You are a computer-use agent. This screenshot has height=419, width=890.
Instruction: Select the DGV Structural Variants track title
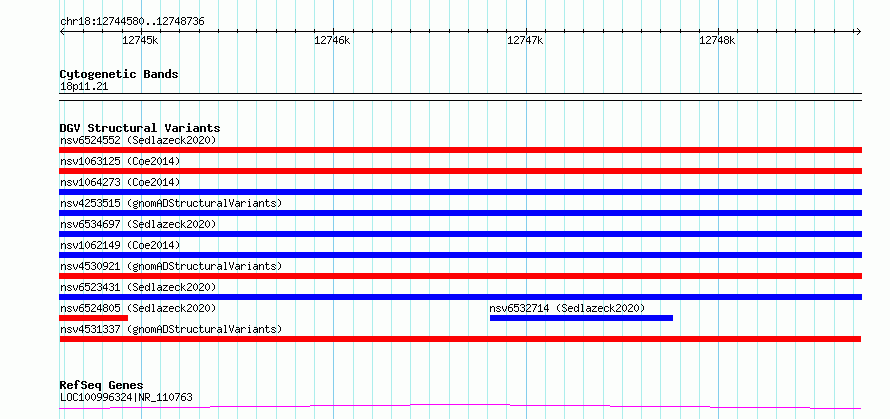[140, 128]
